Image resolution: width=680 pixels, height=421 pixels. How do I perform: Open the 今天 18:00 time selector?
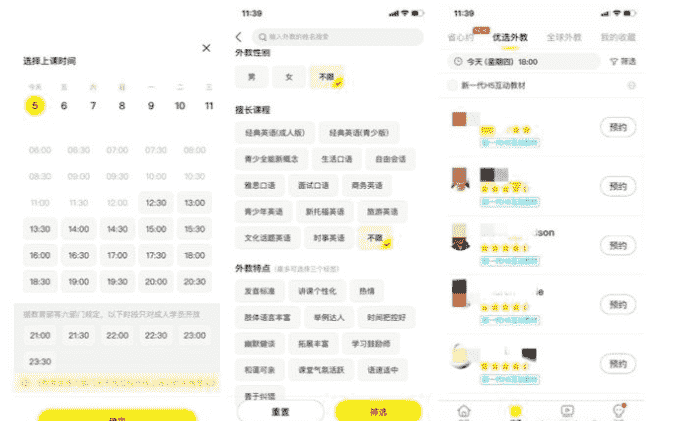pos(524,62)
